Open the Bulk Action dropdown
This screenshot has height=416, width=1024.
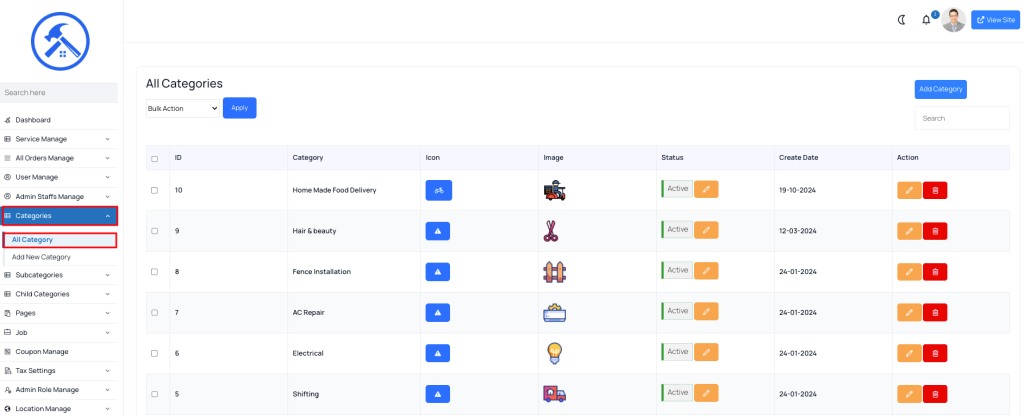(x=183, y=108)
